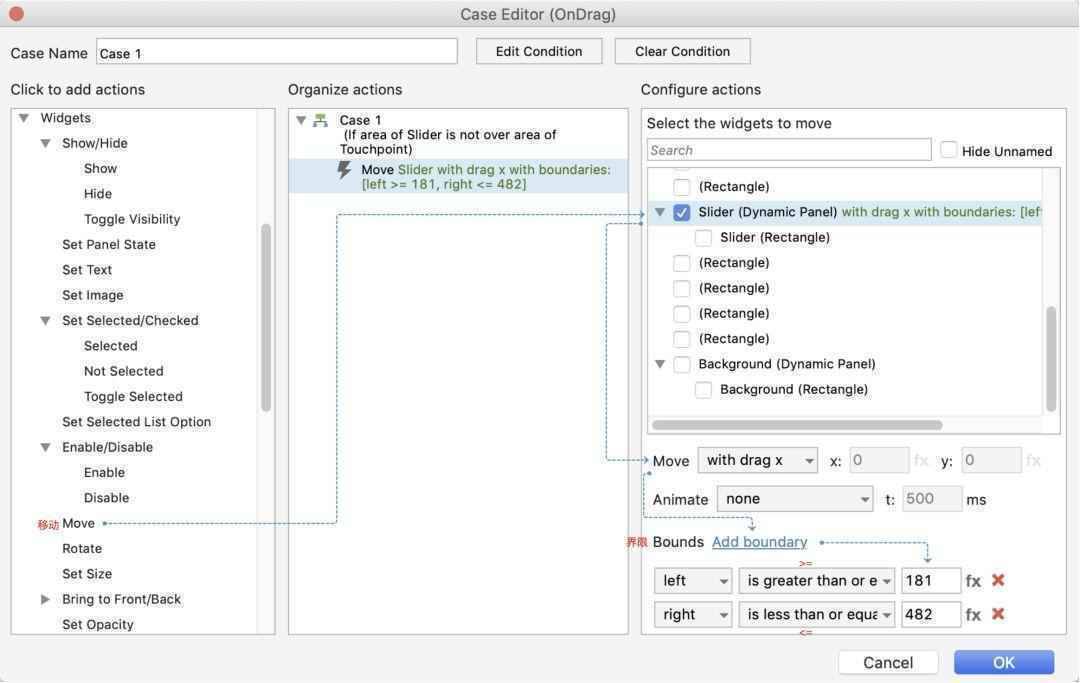Viewport: 1080px width, 683px height.
Task: Add the Toggle Selected action
Action: (x=134, y=397)
